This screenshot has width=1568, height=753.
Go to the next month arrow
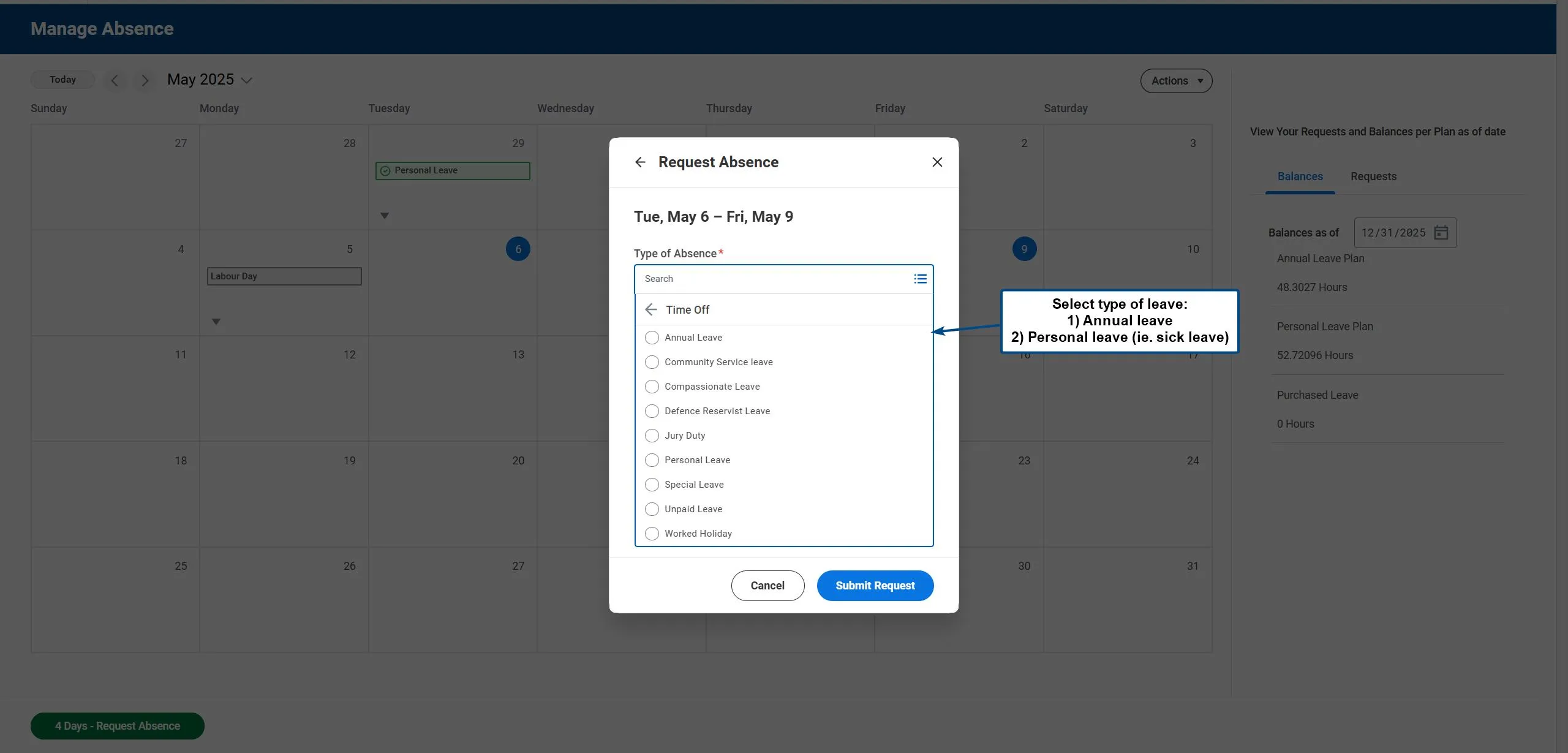click(x=145, y=81)
